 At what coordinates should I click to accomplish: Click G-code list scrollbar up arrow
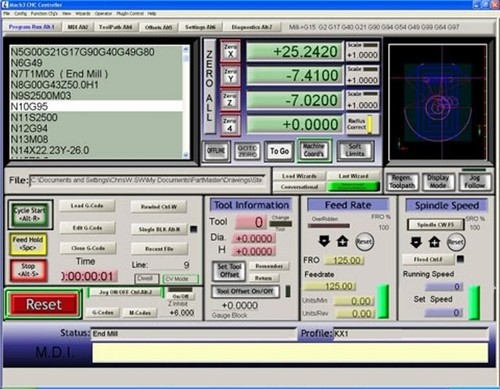186,49
